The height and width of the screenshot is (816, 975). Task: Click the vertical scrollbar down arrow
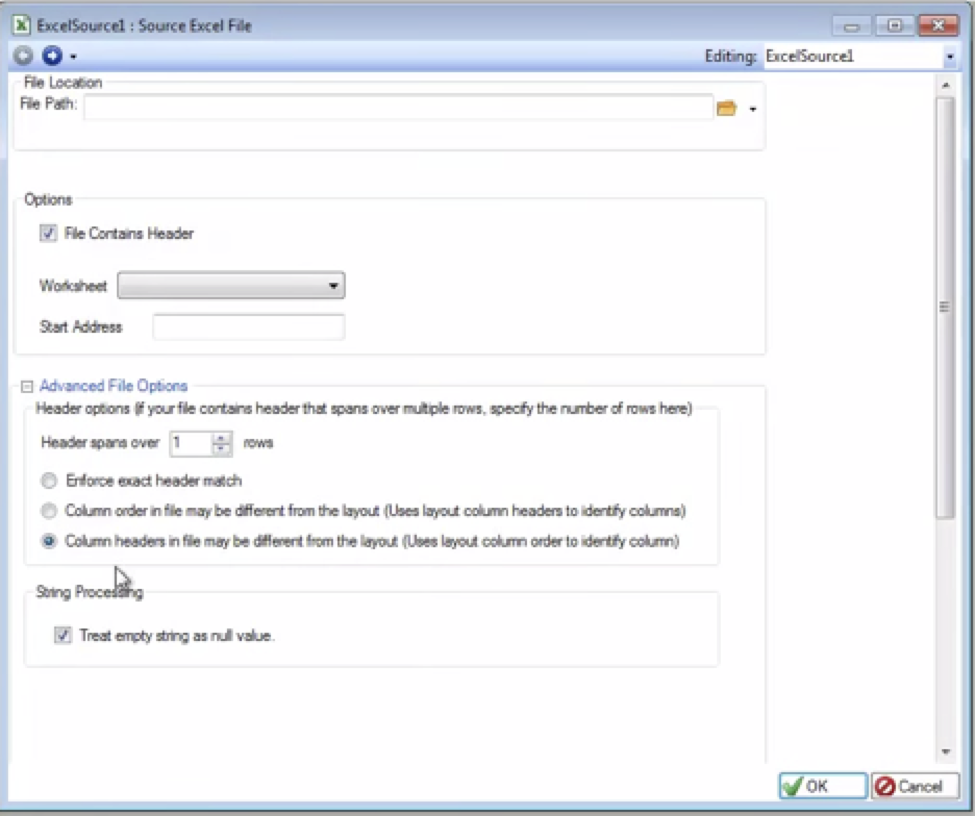coord(945,752)
